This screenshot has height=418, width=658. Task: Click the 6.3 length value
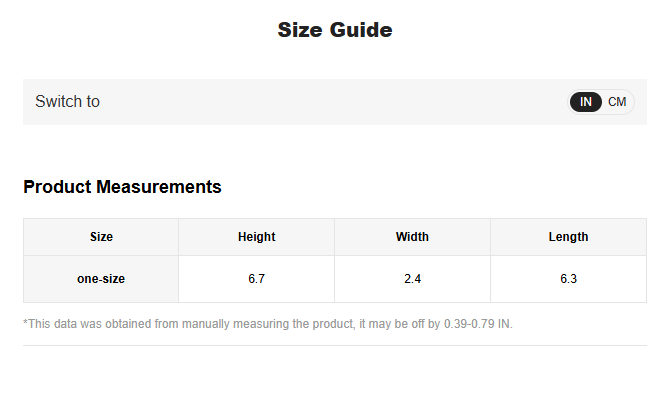click(x=568, y=279)
